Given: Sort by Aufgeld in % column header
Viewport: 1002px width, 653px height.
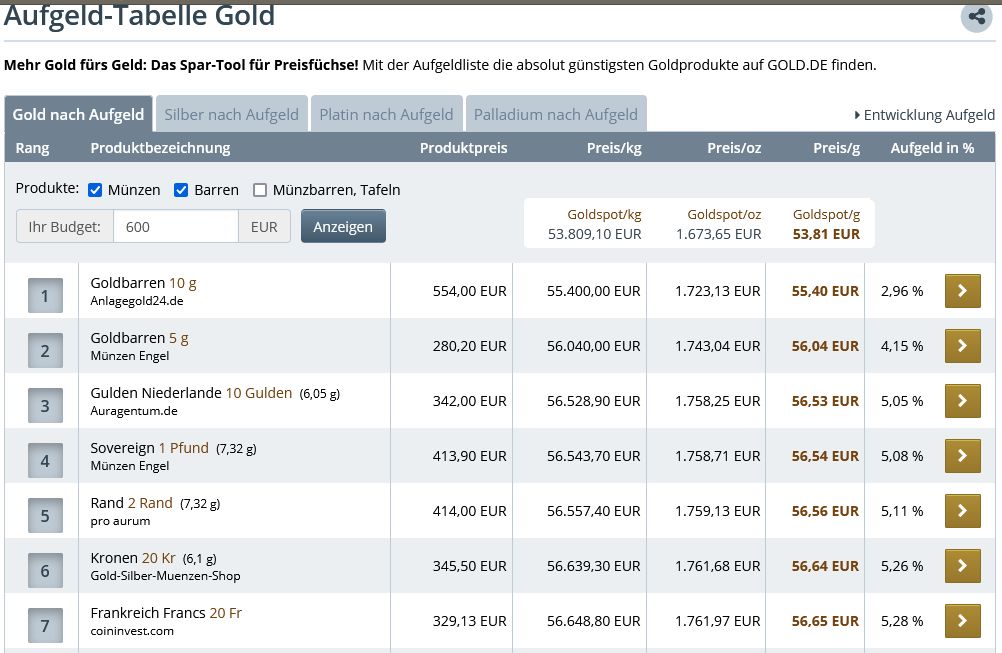Looking at the screenshot, I should point(932,148).
